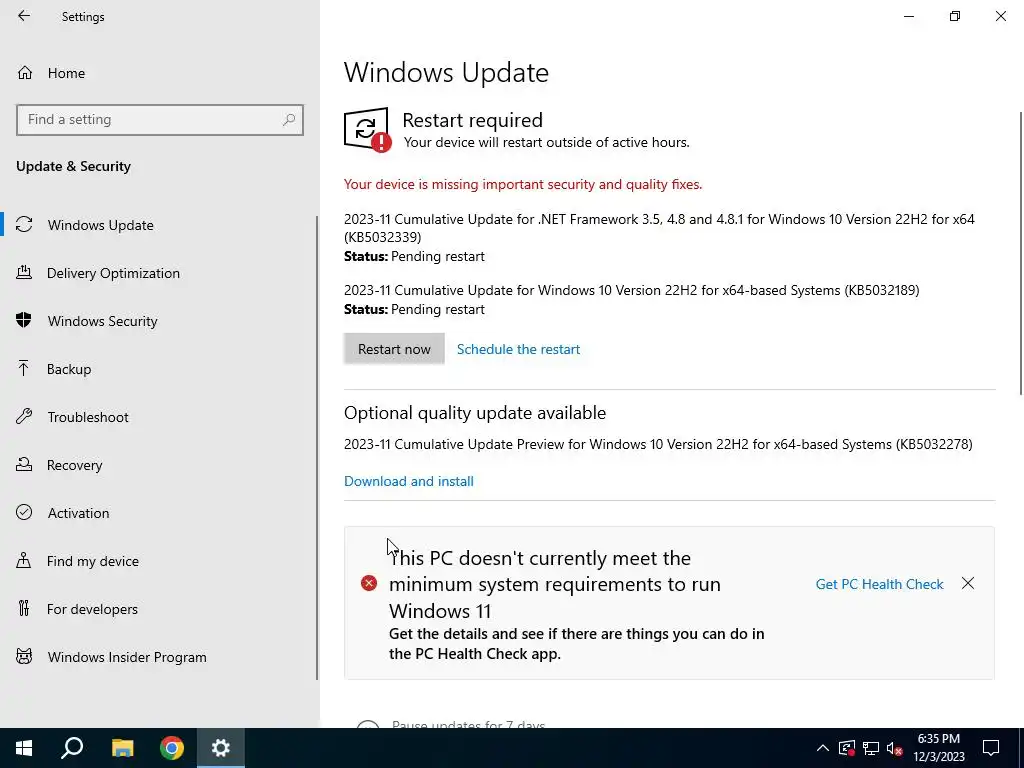Open File Explorer from taskbar
Screen dimensions: 1024x768
pos(122,748)
